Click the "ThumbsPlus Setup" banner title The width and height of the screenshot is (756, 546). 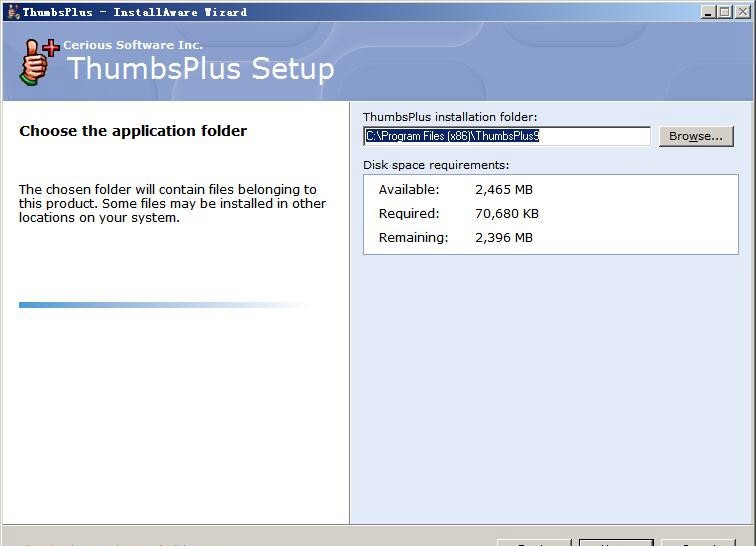click(201, 68)
